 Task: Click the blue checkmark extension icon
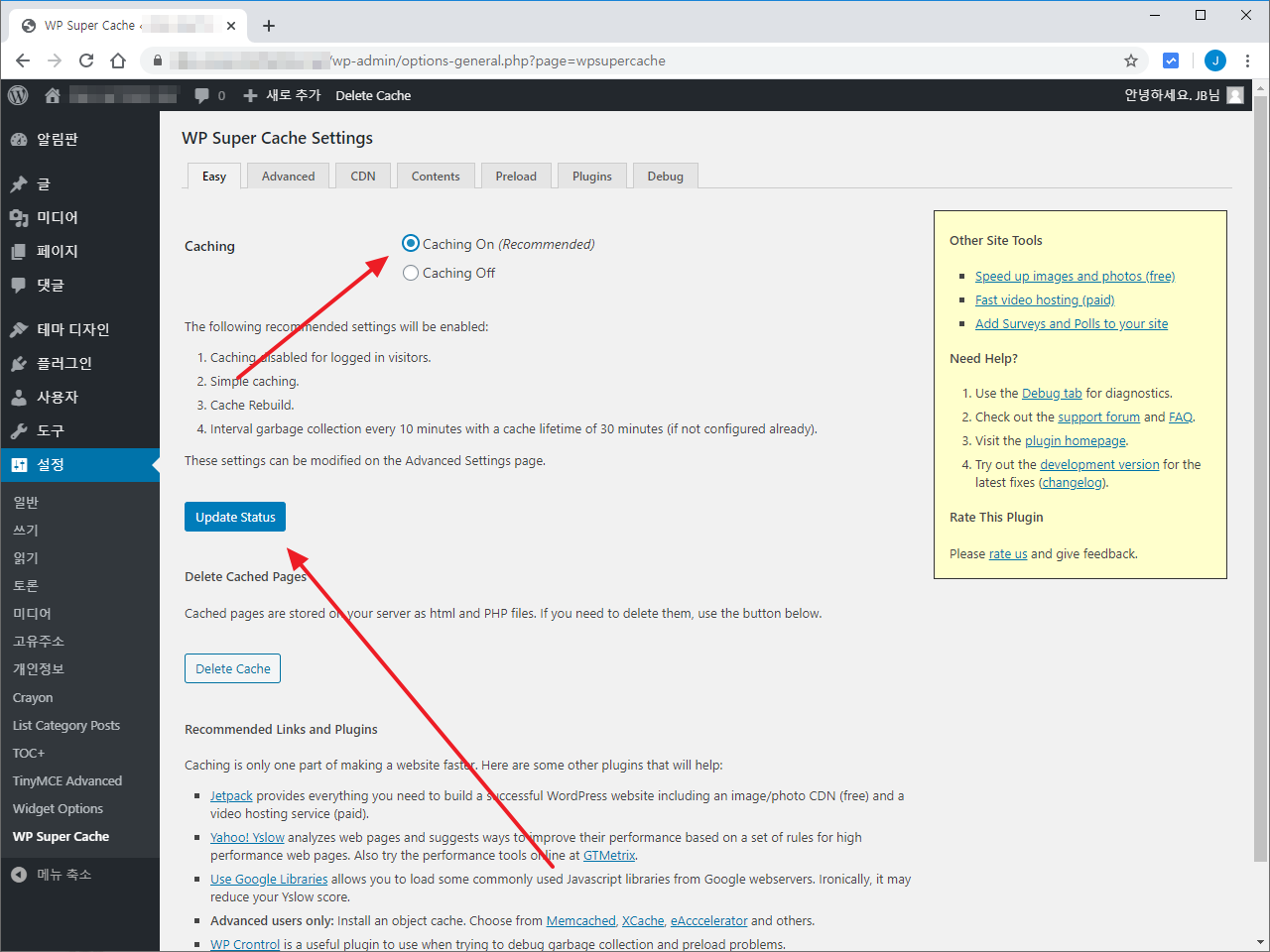(x=1171, y=60)
